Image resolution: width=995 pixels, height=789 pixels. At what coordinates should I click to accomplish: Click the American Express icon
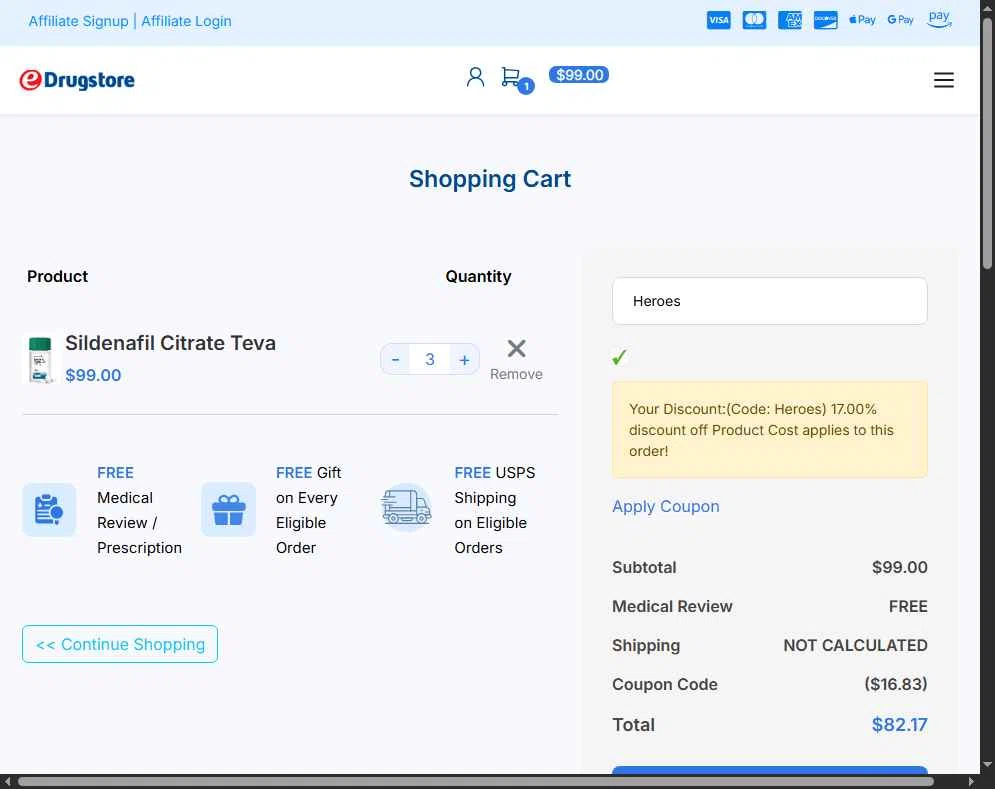790,20
